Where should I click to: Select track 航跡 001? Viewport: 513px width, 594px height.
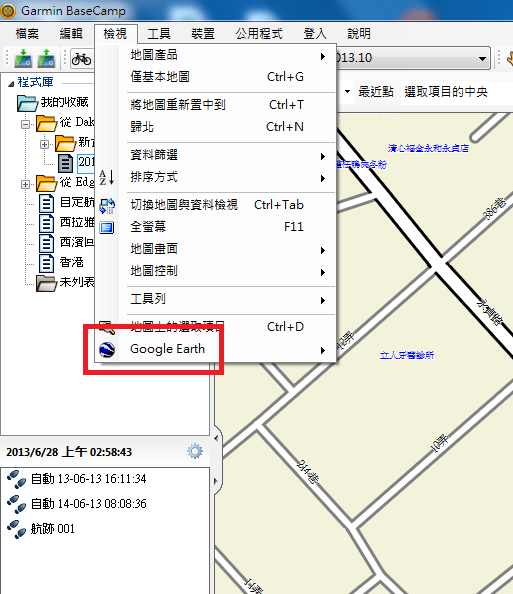coord(53,529)
